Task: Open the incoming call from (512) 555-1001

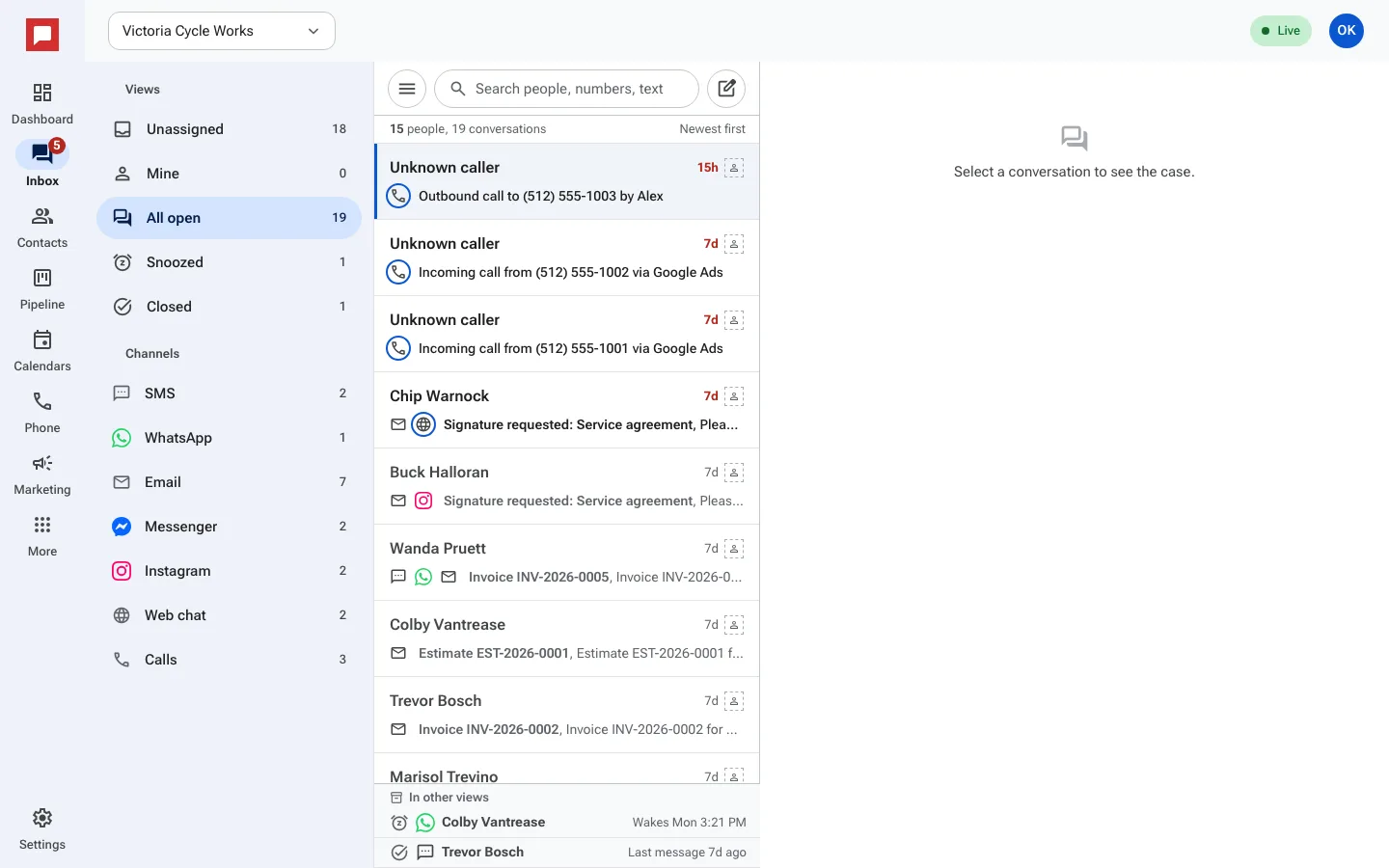Action: click(x=567, y=334)
